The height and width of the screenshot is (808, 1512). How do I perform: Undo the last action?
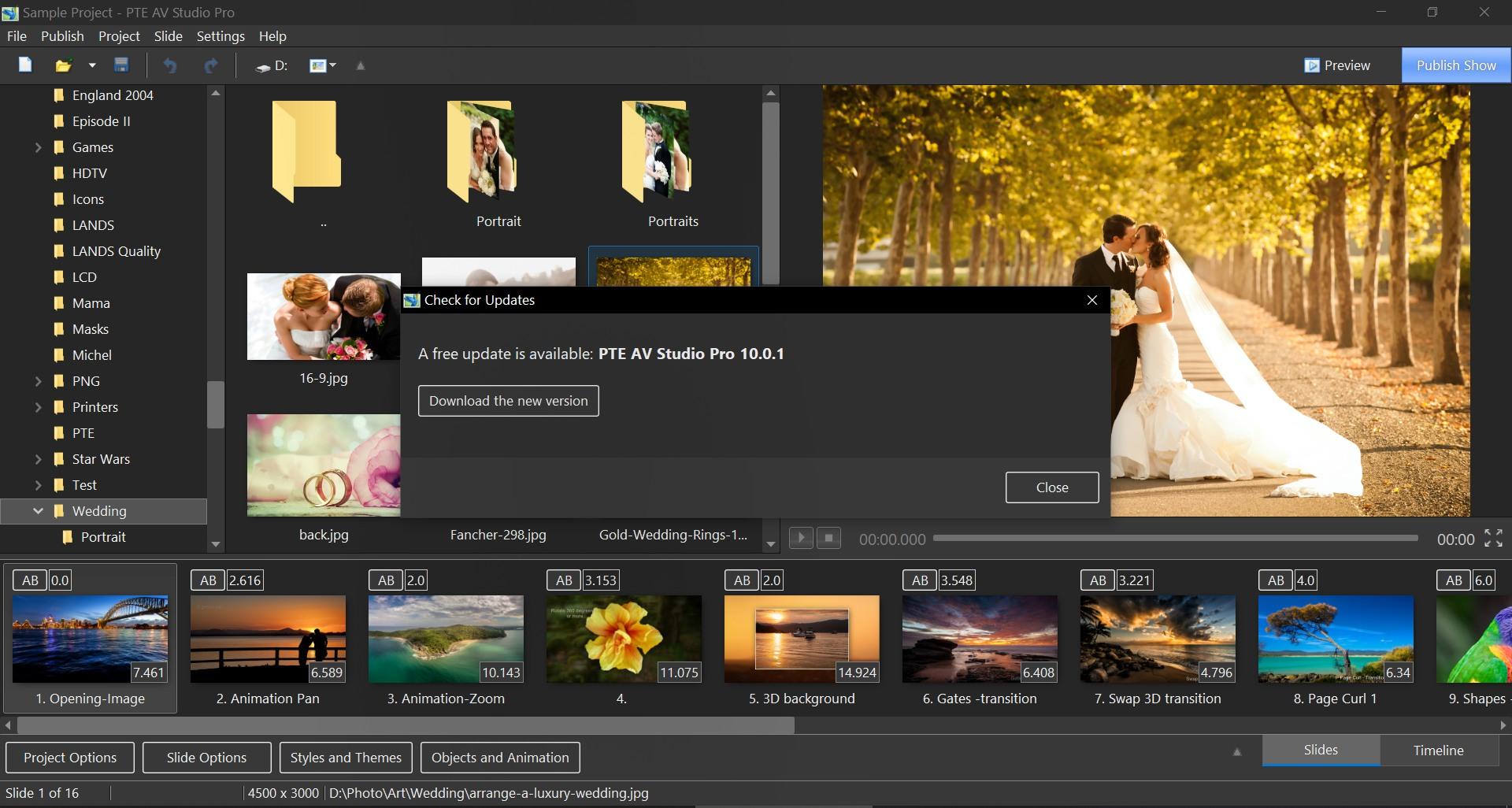170,65
